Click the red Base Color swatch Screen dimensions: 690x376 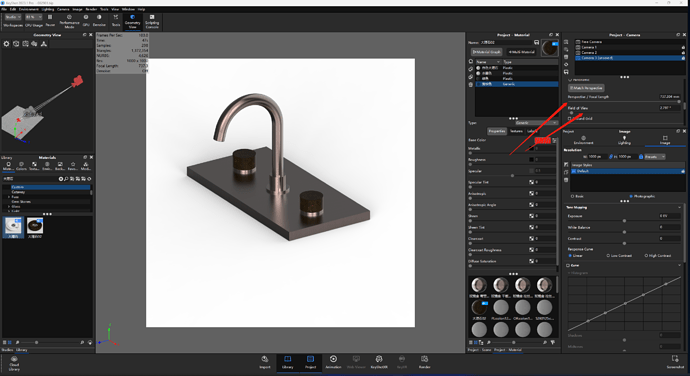[542, 140]
